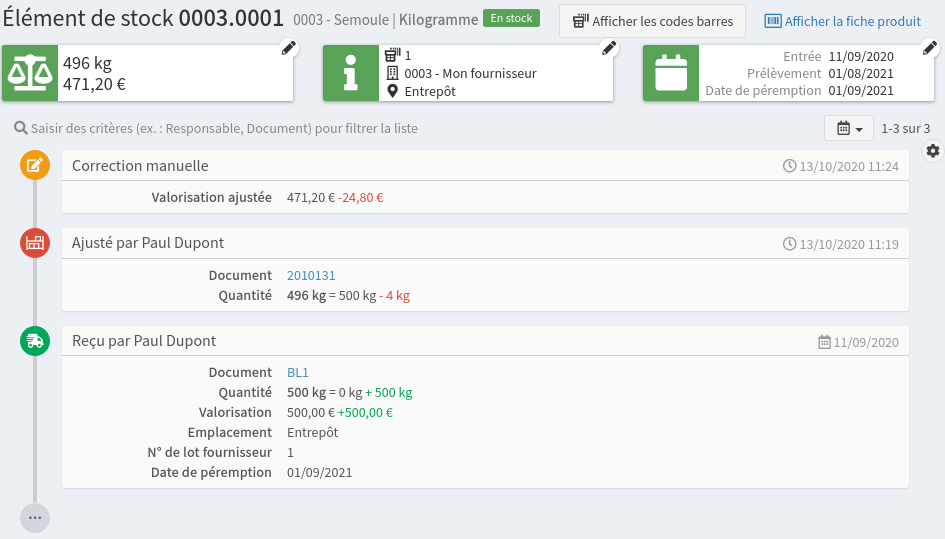The height and width of the screenshot is (539, 945).
Task: Click green delivery truck timeline icon
Action: tap(35, 341)
